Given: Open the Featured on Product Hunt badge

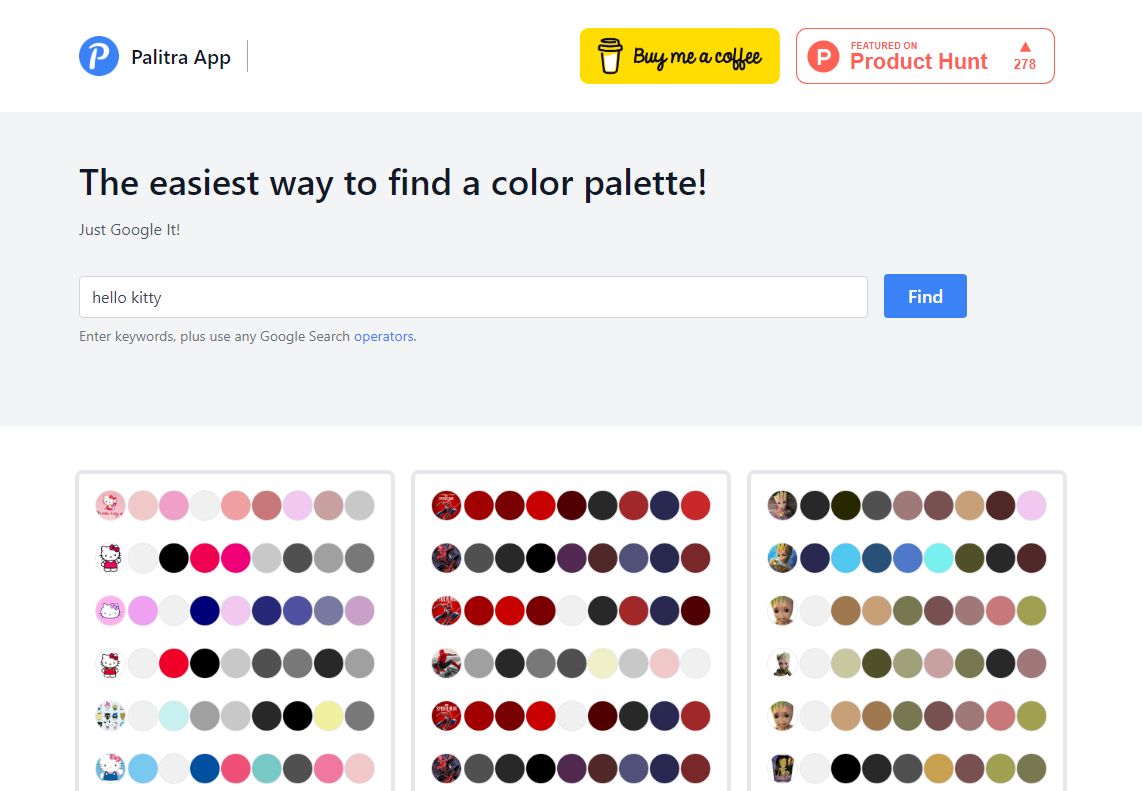Looking at the screenshot, I should (925, 56).
